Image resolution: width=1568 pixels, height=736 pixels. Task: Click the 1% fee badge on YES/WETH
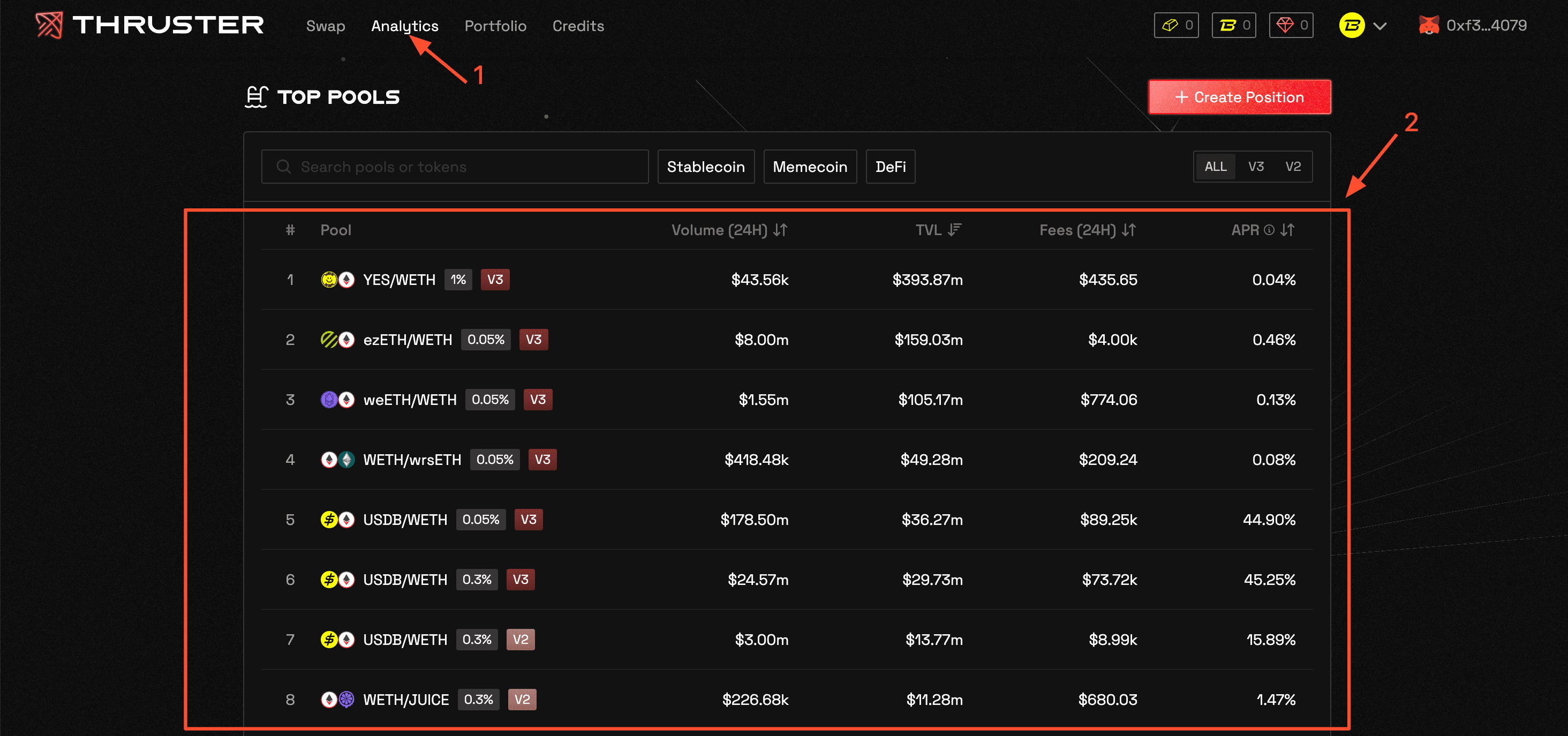[x=458, y=280]
